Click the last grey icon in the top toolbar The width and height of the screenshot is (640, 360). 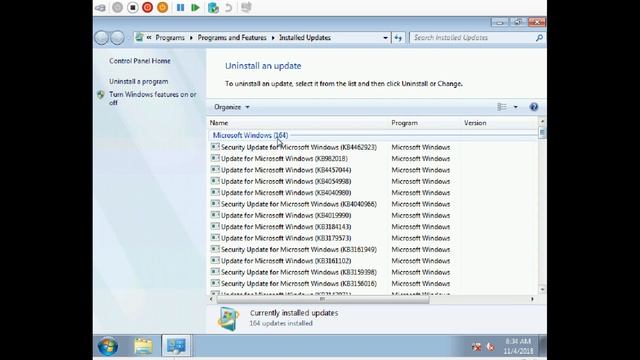[x=246, y=7]
